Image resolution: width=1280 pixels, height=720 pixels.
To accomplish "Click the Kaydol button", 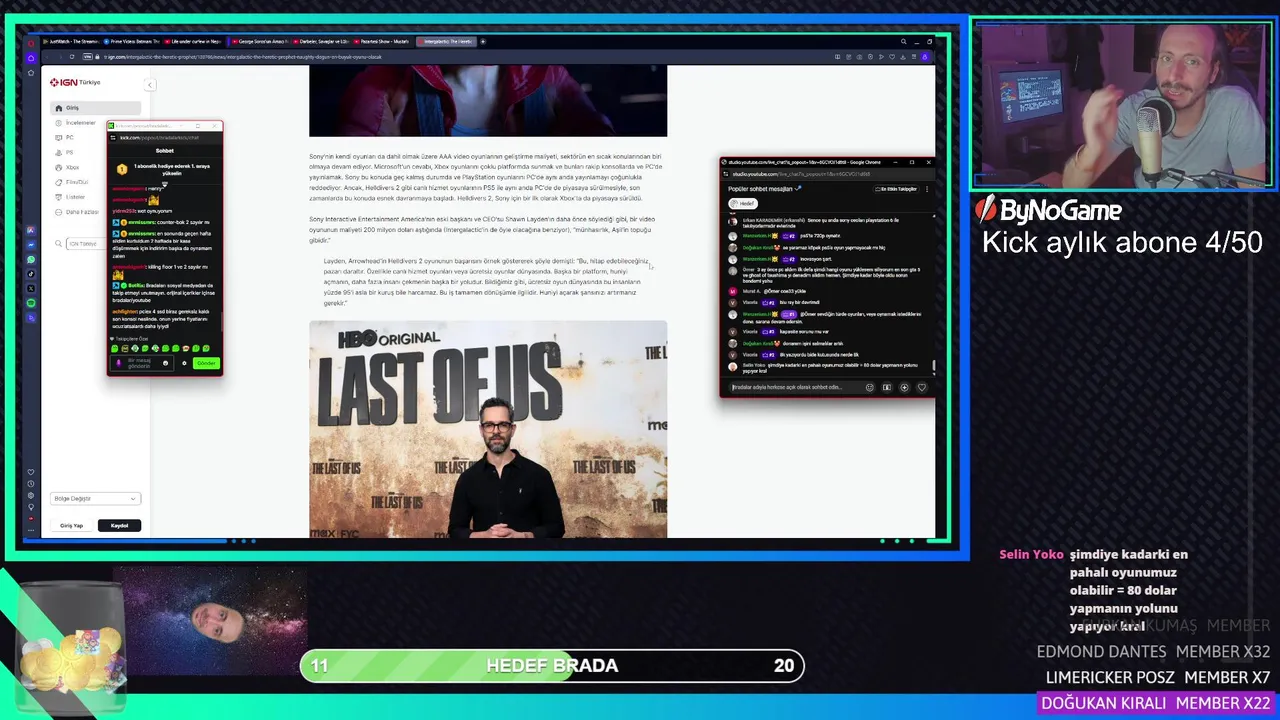I will tap(119, 525).
